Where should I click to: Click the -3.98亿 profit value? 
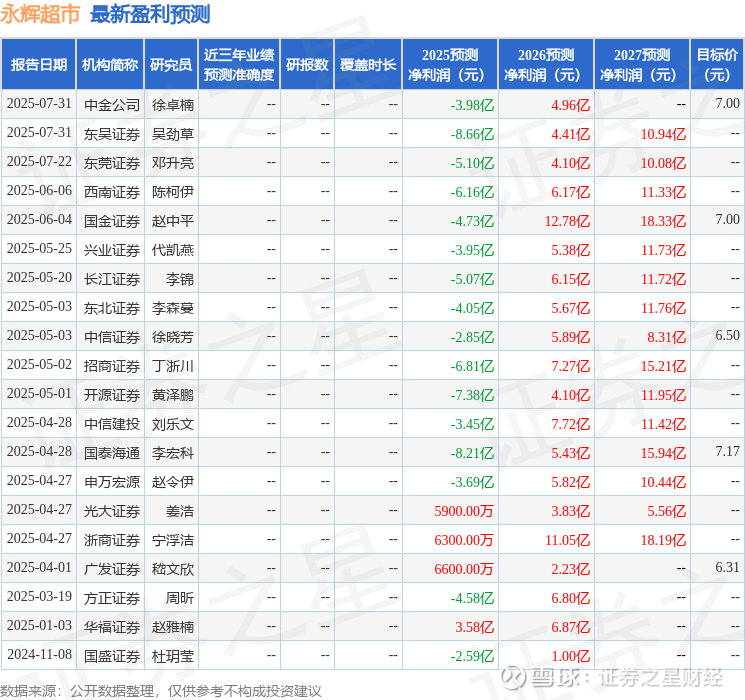tap(472, 105)
